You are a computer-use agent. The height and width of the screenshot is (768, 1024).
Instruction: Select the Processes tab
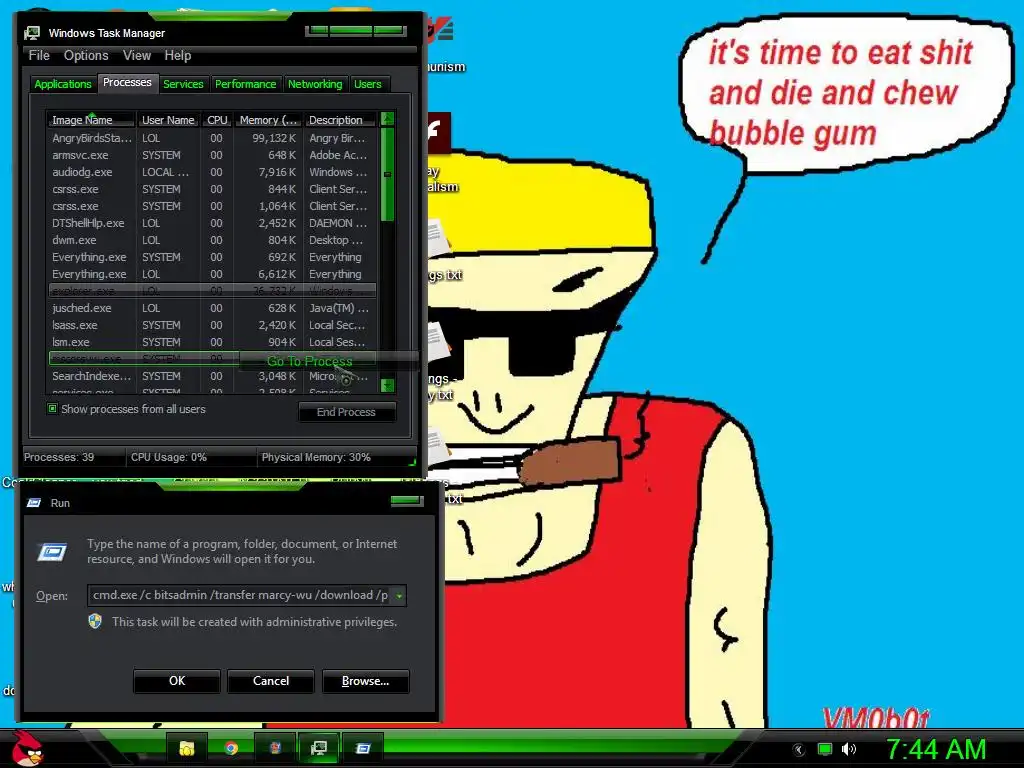tap(127, 83)
